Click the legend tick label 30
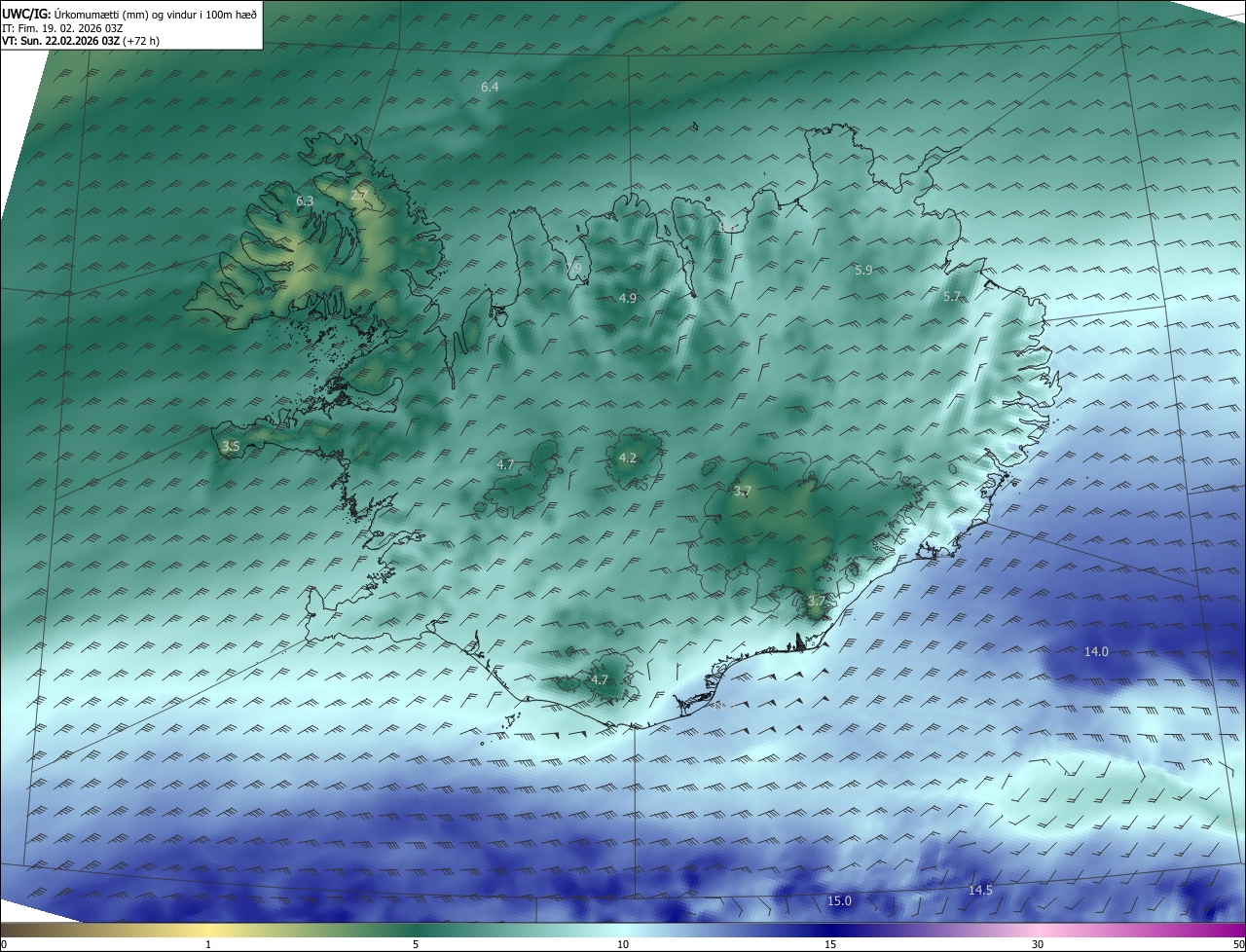 pos(1038,944)
